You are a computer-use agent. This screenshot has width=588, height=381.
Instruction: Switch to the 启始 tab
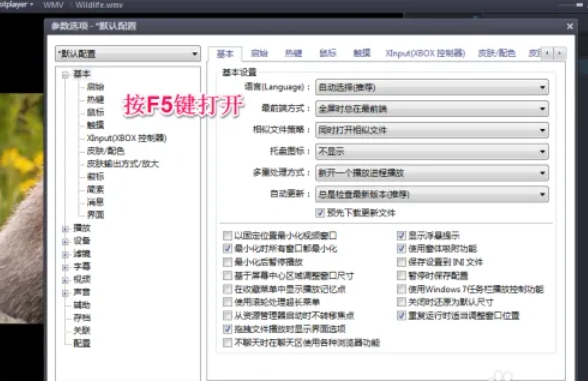coord(259,53)
